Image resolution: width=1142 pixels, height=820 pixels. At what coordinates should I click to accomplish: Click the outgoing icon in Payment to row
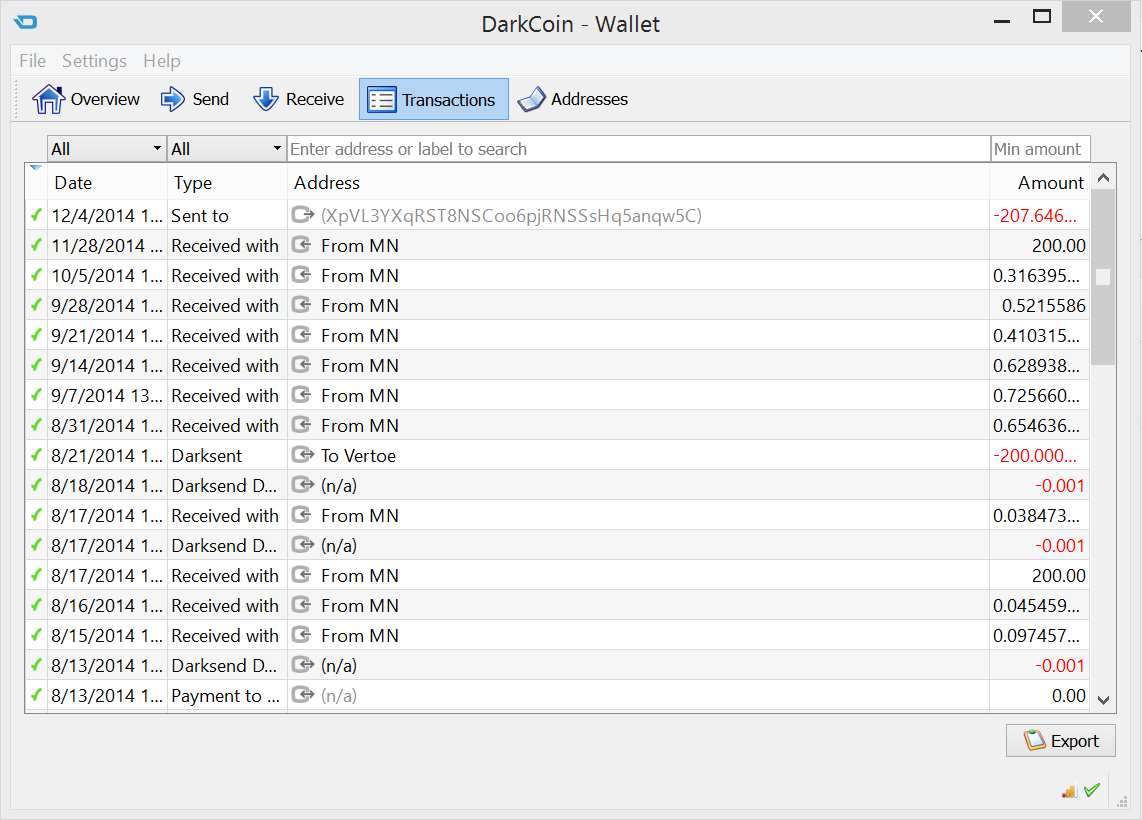[302, 694]
